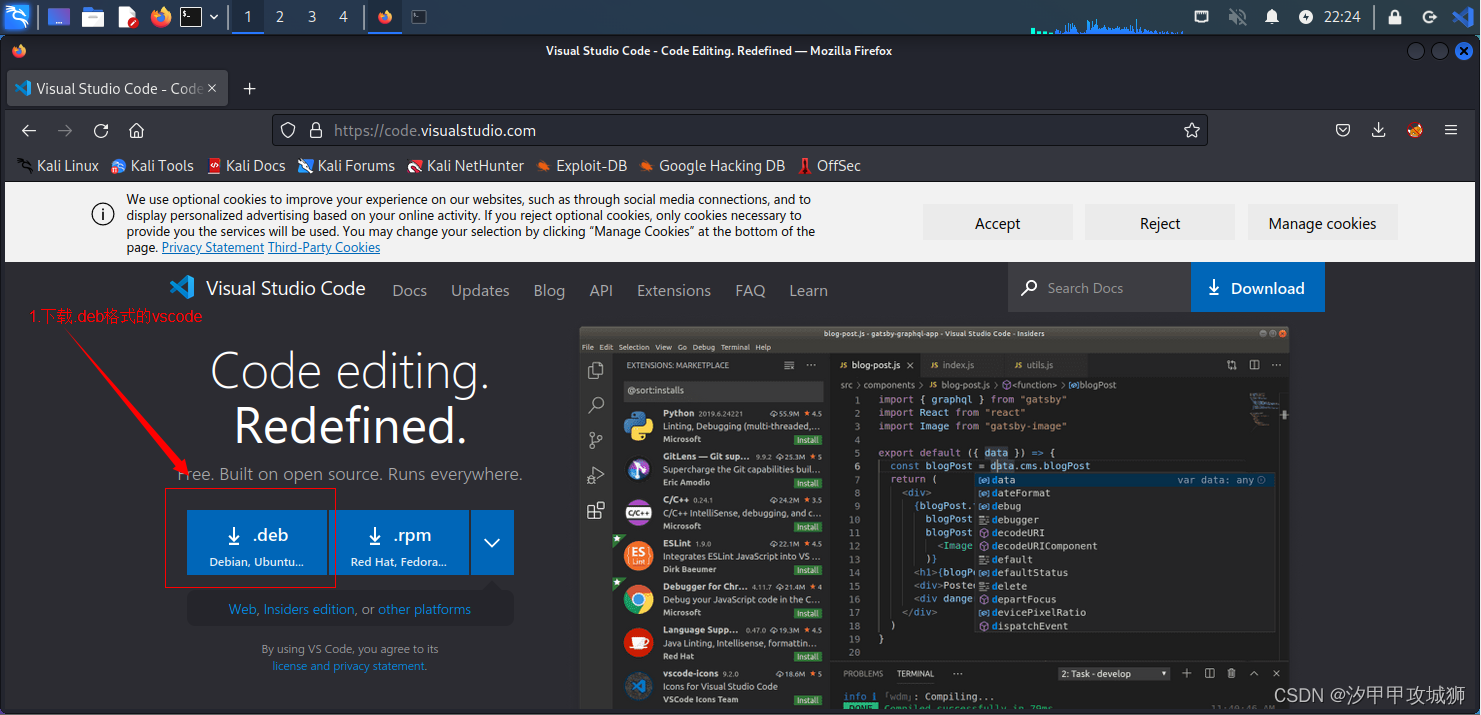The width and height of the screenshot is (1481, 715).
Task: Click the Visual Studio Code logo on the page
Action: [x=182, y=288]
